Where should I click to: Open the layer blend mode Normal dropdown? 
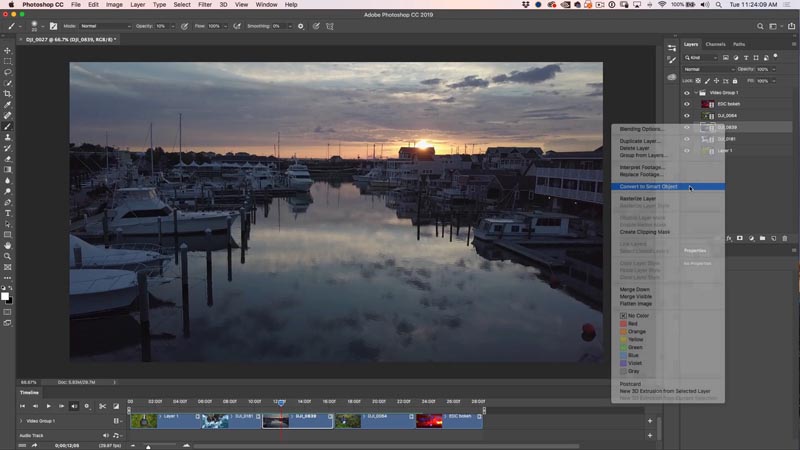pos(709,69)
